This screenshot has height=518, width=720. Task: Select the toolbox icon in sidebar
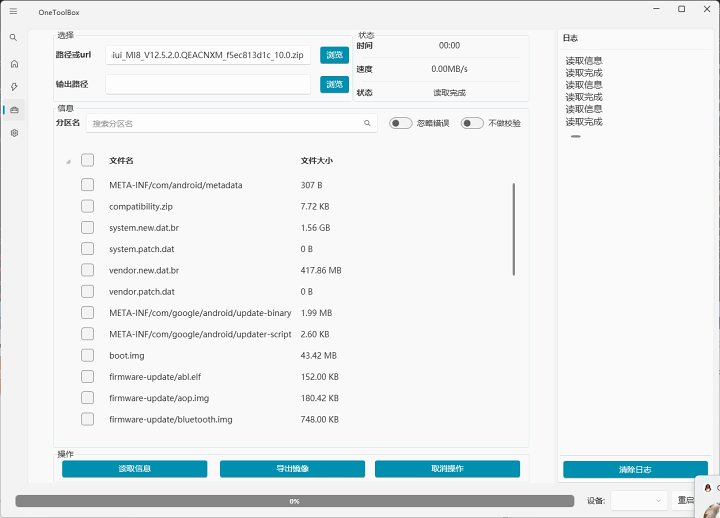coord(14,109)
